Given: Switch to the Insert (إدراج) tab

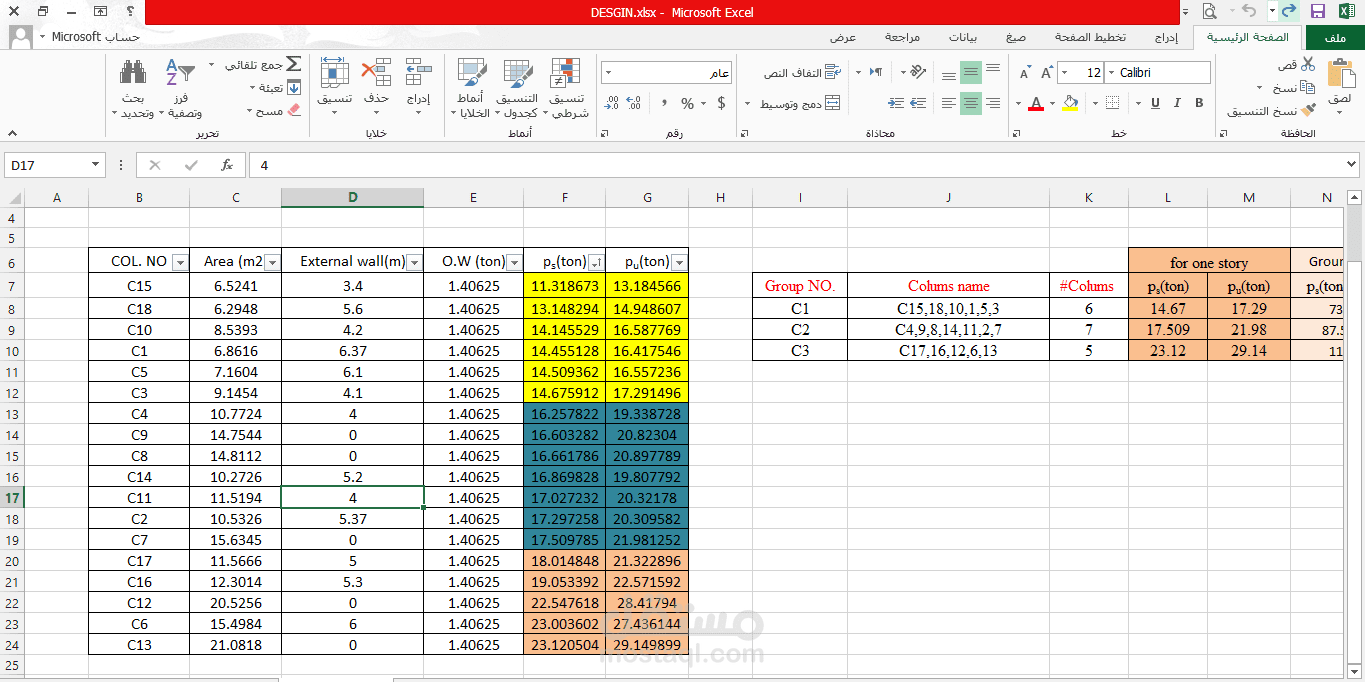Looking at the screenshot, I should 1166,37.
